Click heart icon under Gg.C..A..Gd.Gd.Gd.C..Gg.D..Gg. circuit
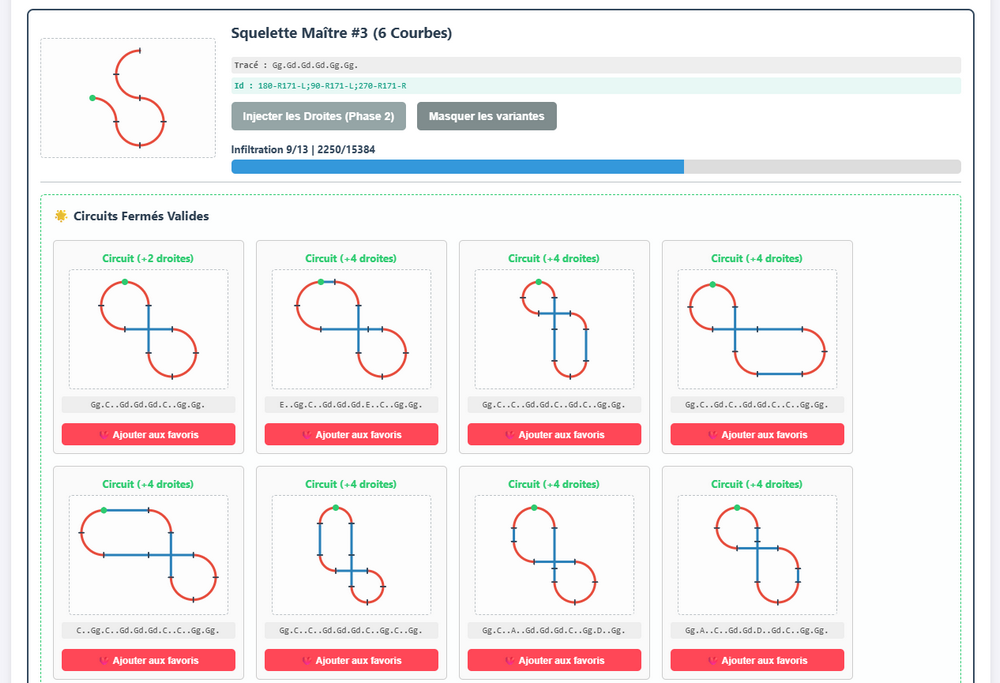 click(x=510, y=660)
